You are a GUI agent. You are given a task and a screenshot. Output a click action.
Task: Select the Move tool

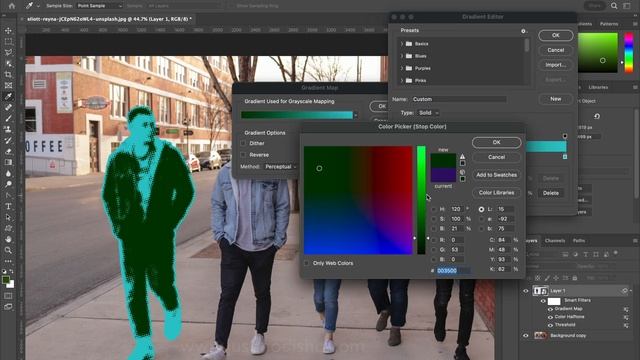(8, 31)
